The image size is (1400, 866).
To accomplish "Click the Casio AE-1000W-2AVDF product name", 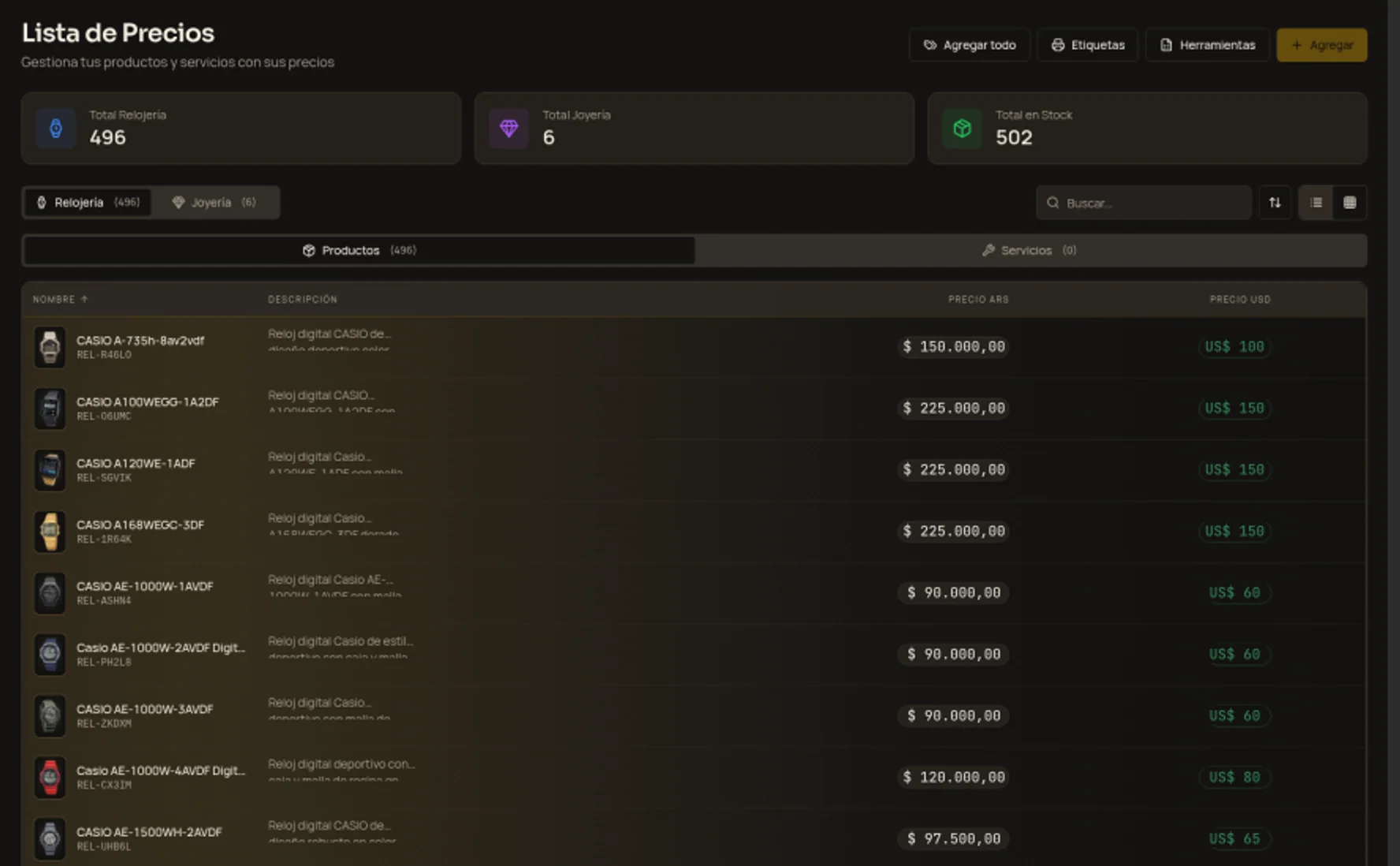I will [161, 648].
